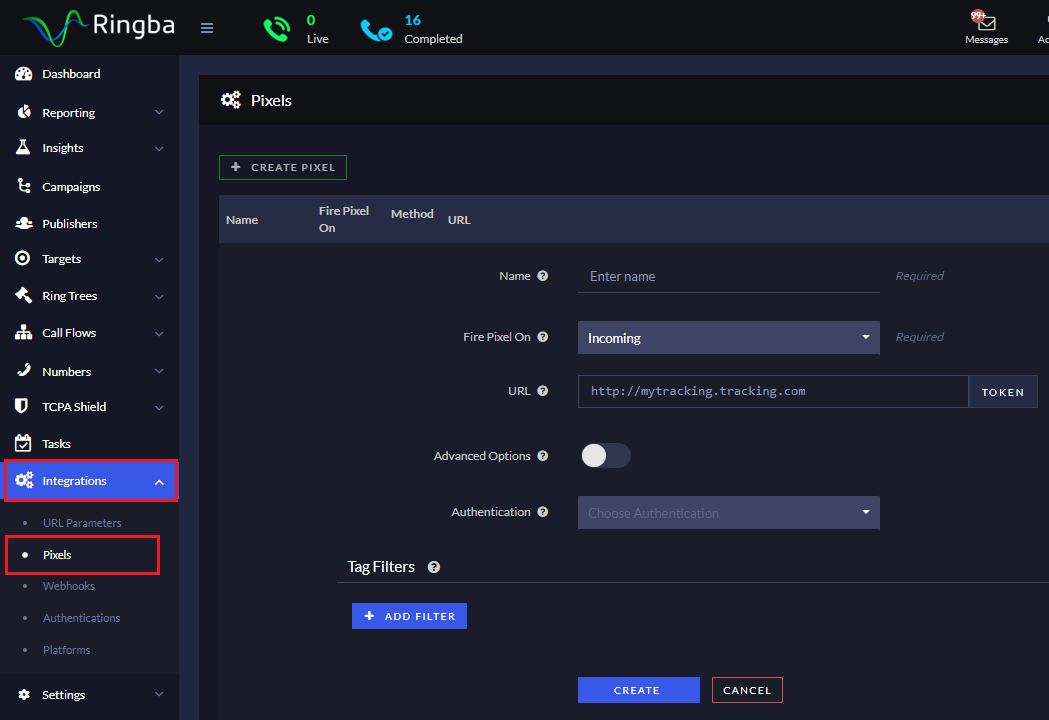This screenshot has height=720, width=1049.
Task: Expand the Settings menu chevron
Action: [x=159, y=694]
